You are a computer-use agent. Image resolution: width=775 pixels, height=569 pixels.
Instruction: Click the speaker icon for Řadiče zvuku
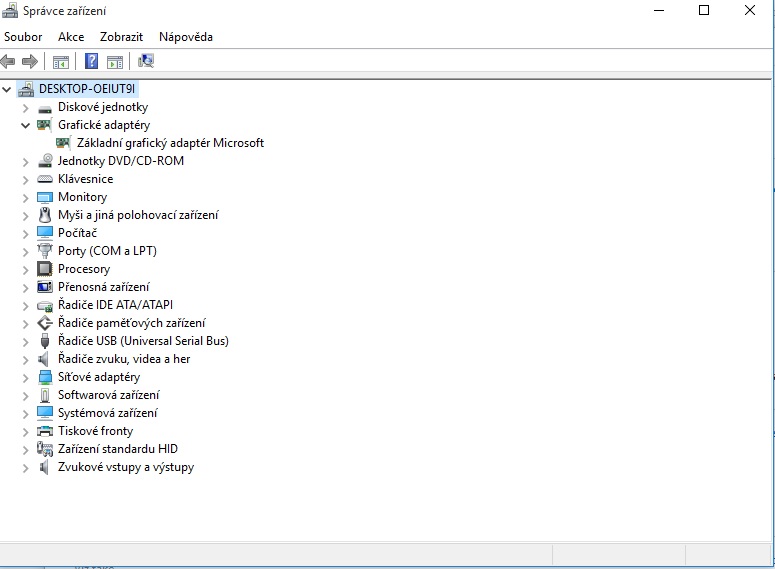point(44,359)
